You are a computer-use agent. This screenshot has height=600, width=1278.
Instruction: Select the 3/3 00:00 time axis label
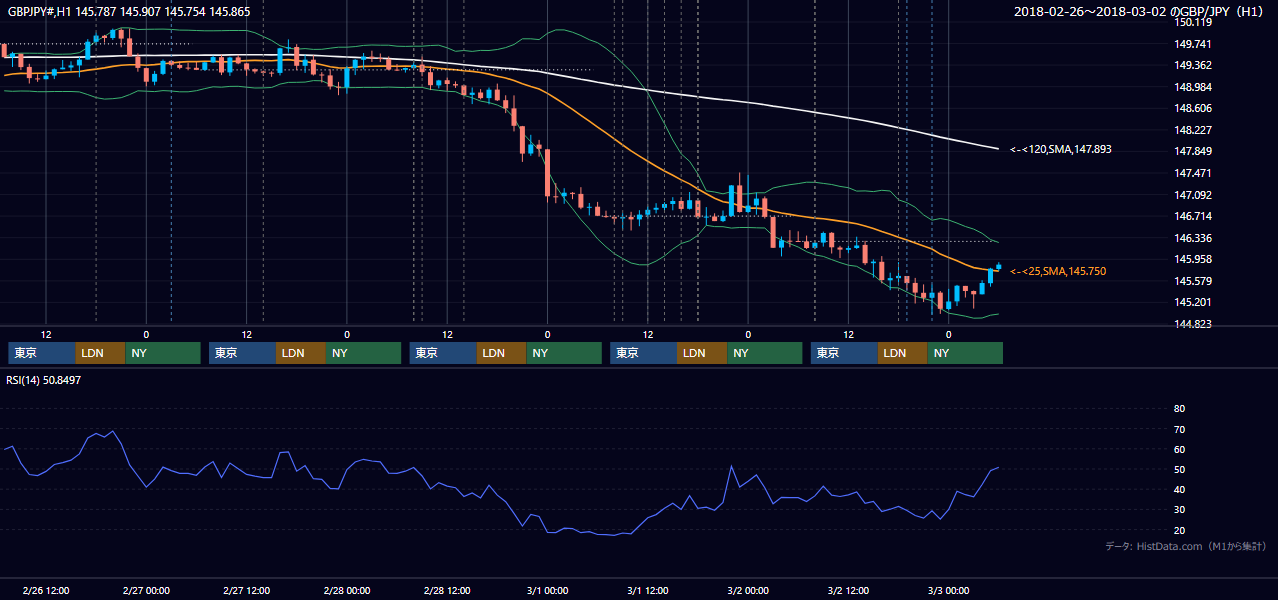pos(949,590)
